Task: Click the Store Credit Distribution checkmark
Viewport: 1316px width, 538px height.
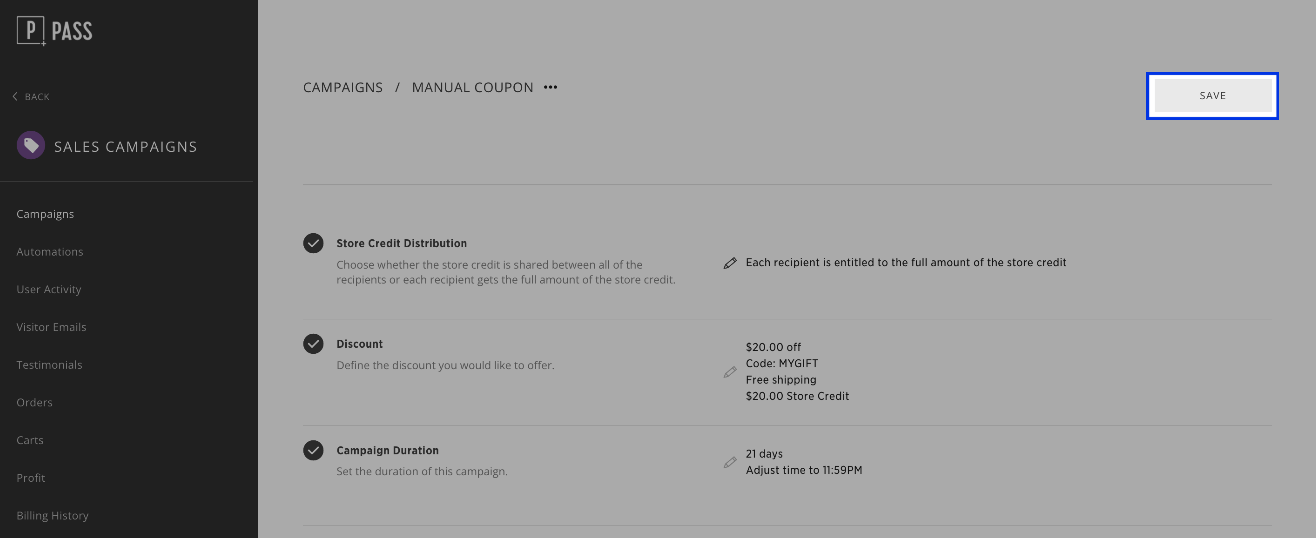Action: click(x=313, y=243)
